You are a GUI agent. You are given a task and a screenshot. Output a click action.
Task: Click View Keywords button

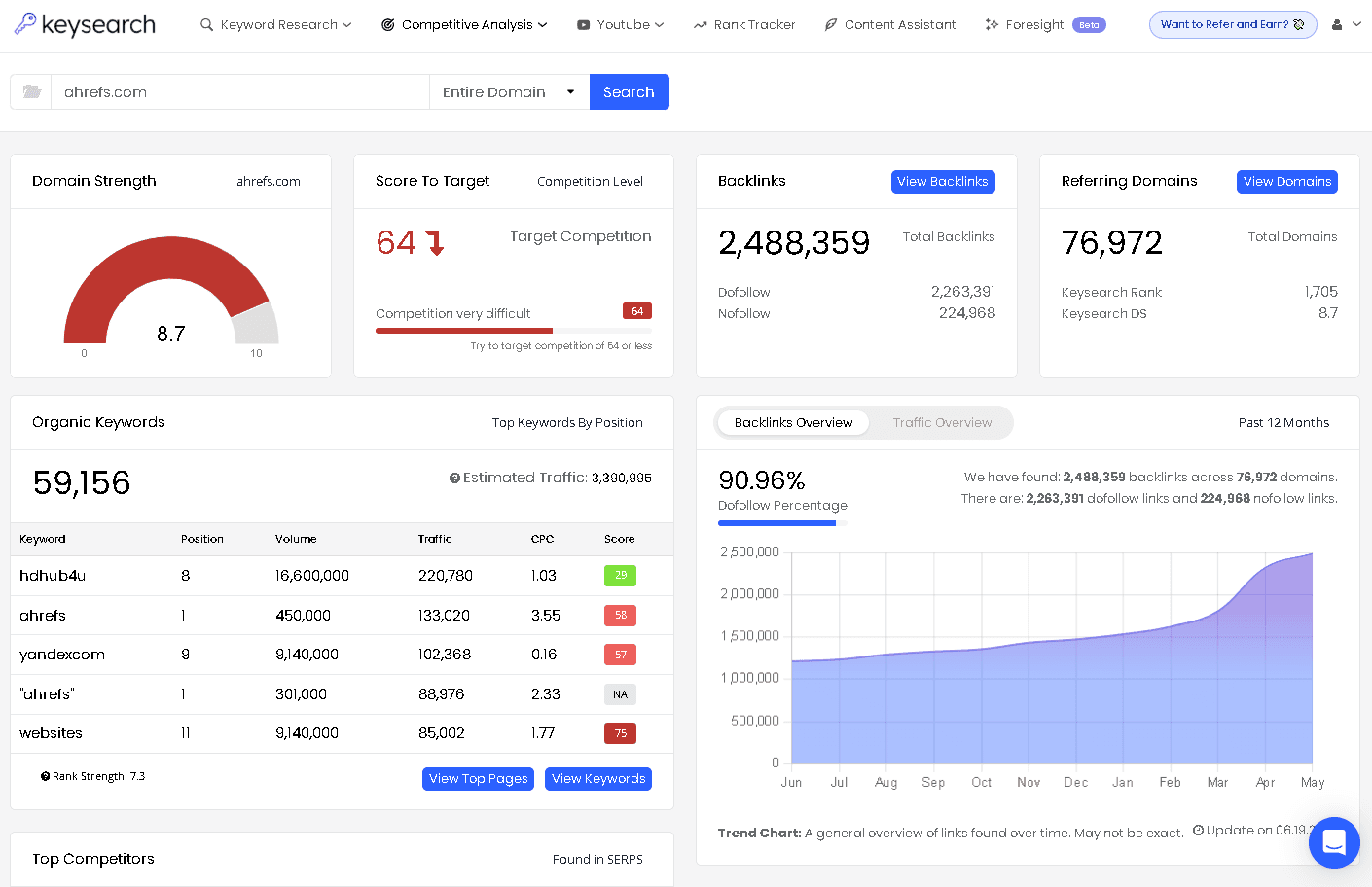[598, 779]
